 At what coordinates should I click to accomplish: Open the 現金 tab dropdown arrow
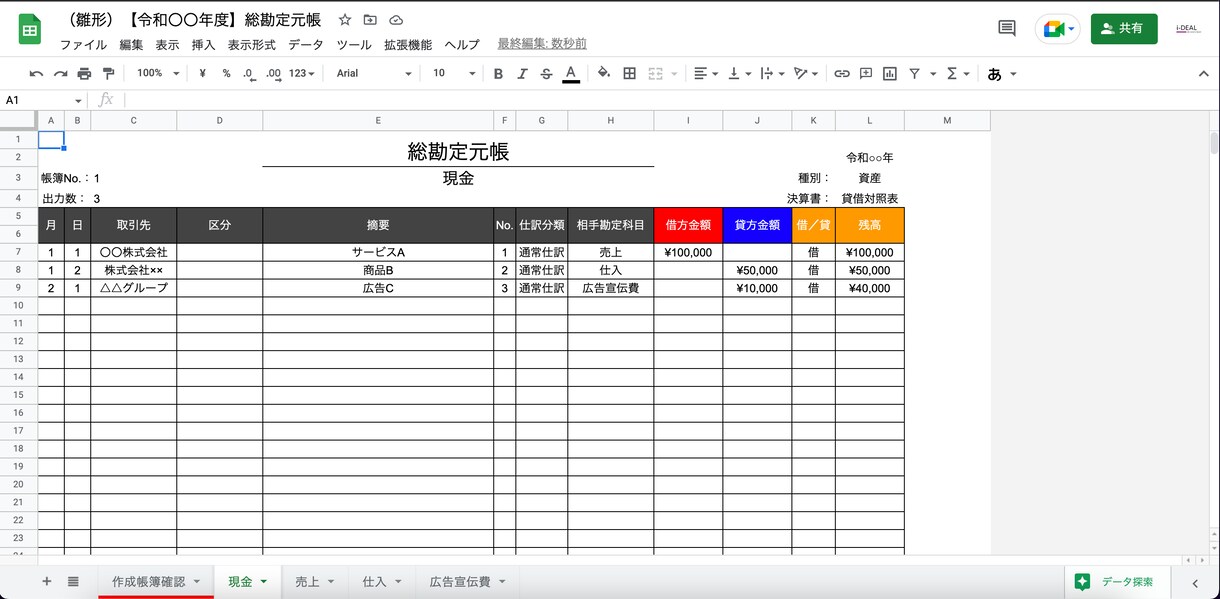[263, 582]
